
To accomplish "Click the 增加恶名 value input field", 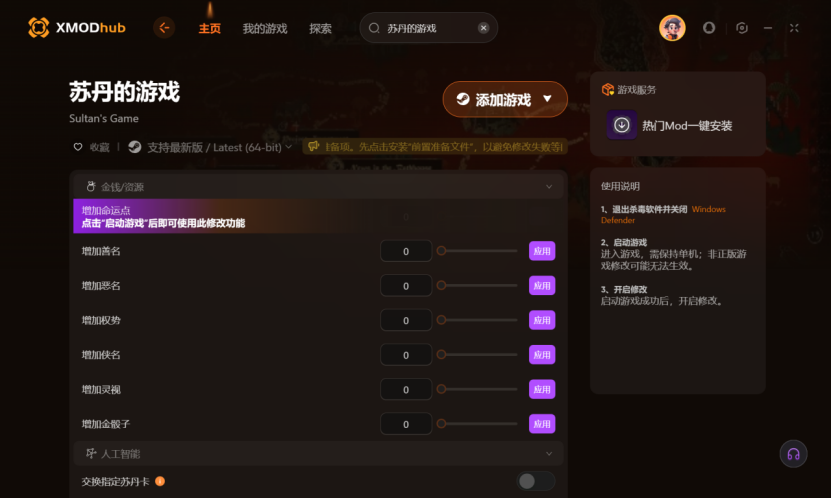I will [x=406, y=286].
